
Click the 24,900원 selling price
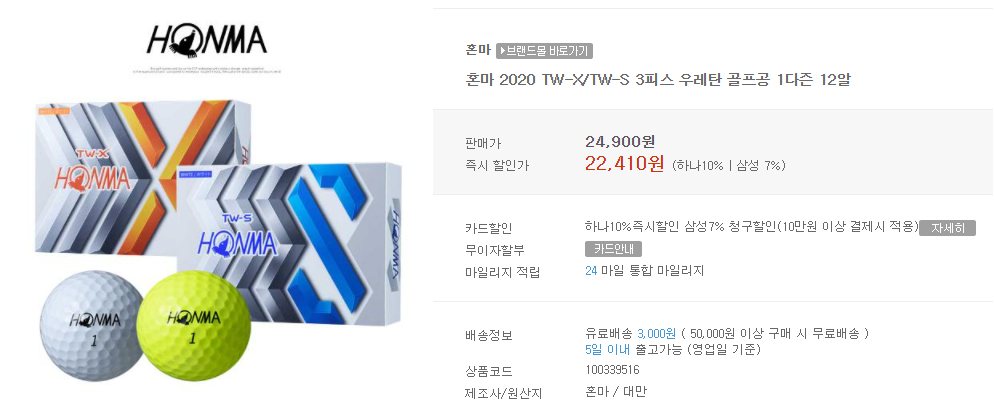tap(620, 140)
